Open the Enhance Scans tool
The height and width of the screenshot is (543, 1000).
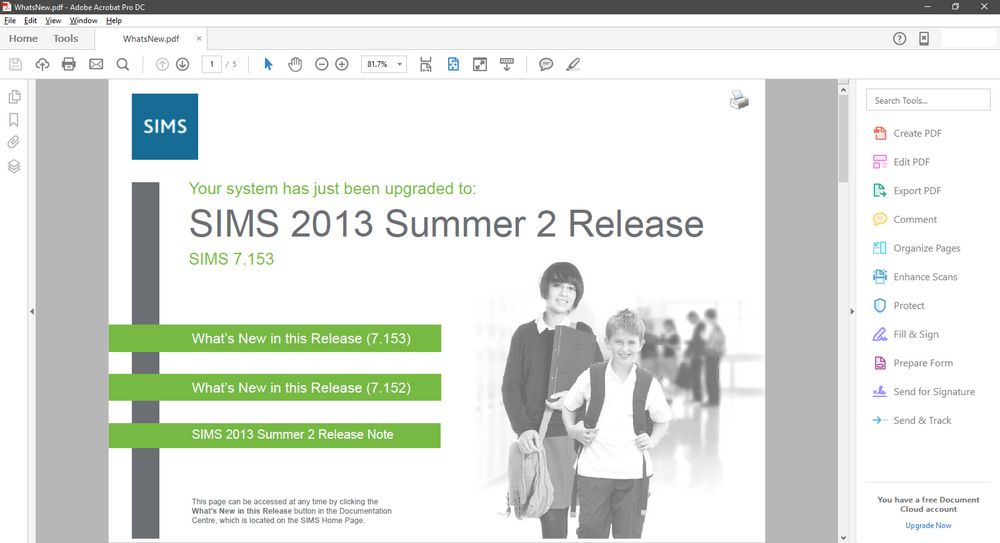(915, 277)
